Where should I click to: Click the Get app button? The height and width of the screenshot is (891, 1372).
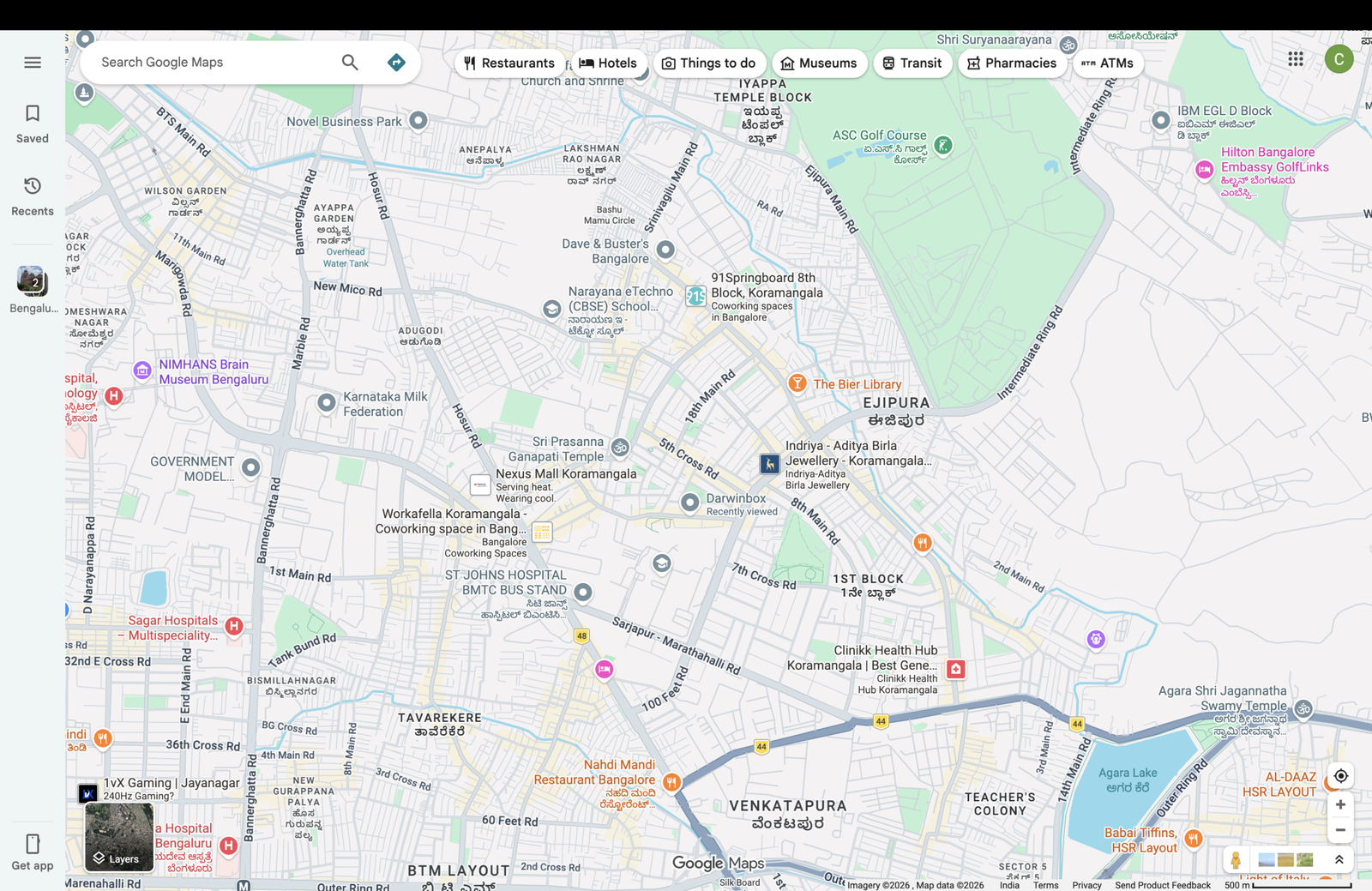pyautogui.click(x=32, y=852)
